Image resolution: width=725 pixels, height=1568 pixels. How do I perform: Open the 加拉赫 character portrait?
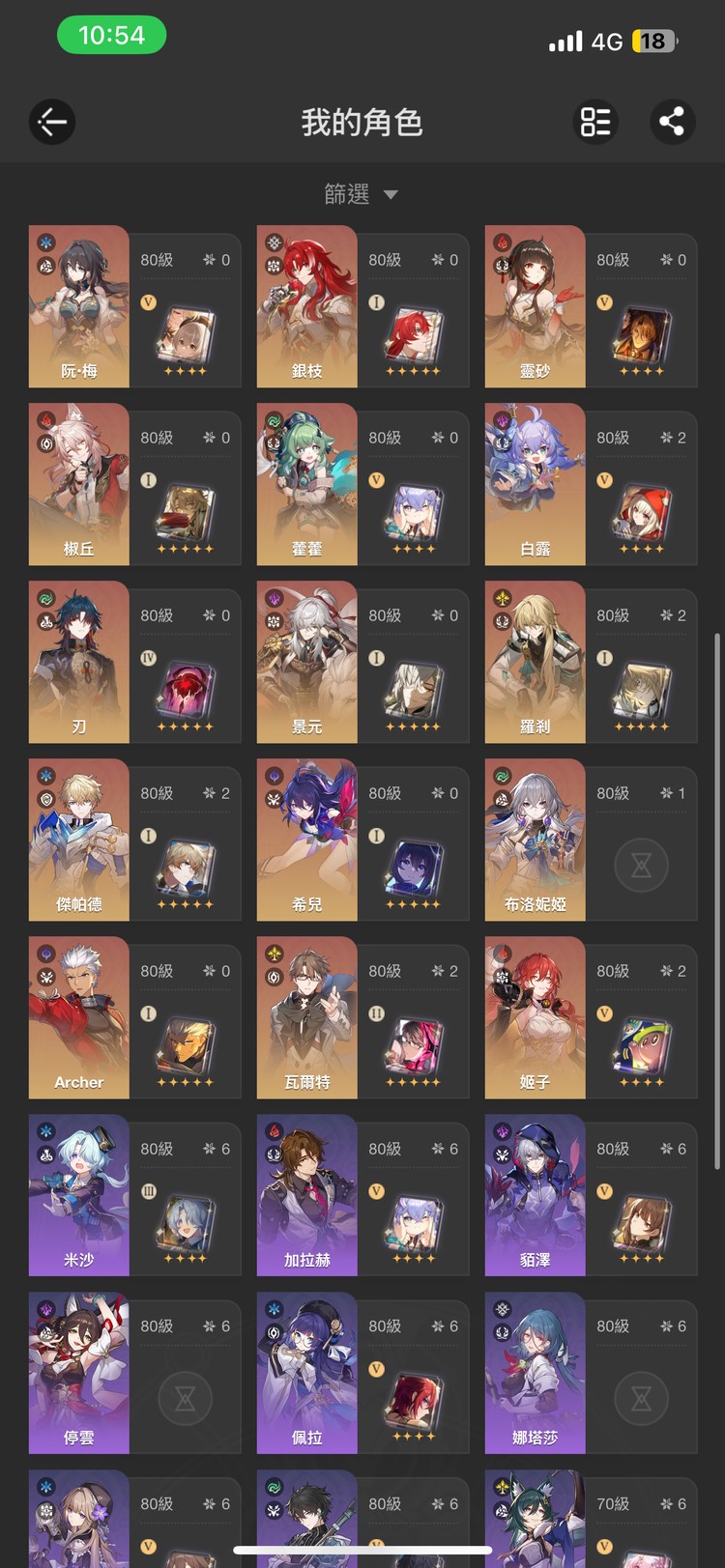306,1195
